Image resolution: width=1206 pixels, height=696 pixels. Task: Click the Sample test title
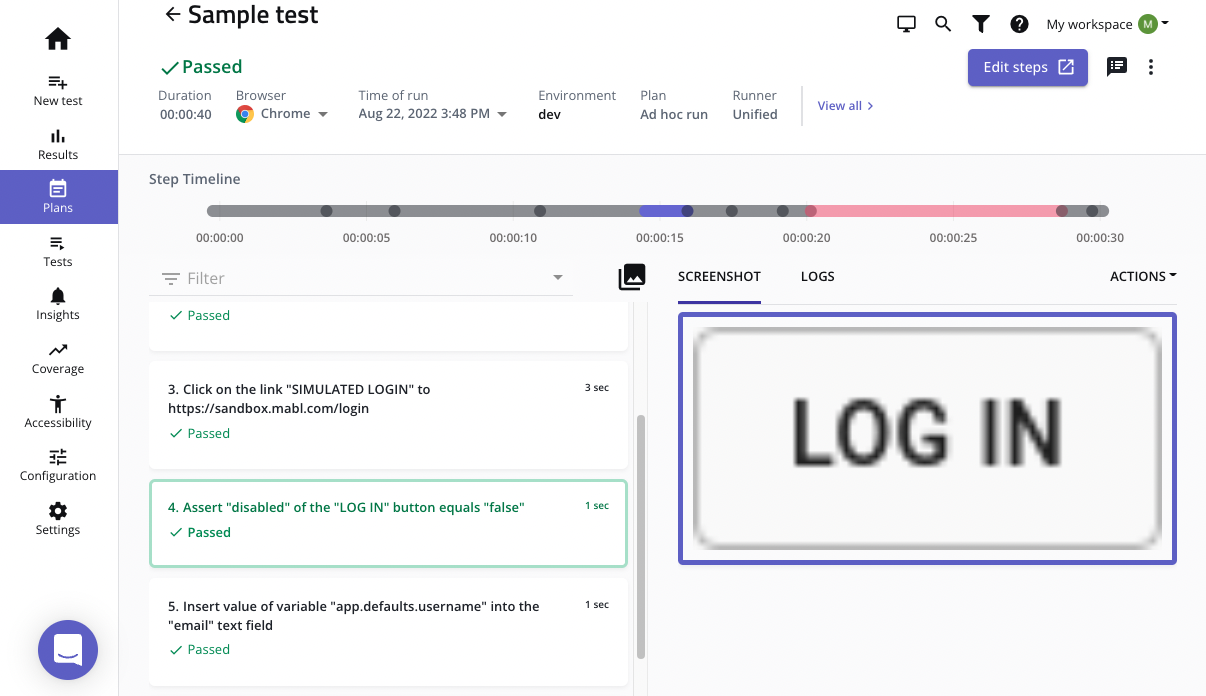253,14
